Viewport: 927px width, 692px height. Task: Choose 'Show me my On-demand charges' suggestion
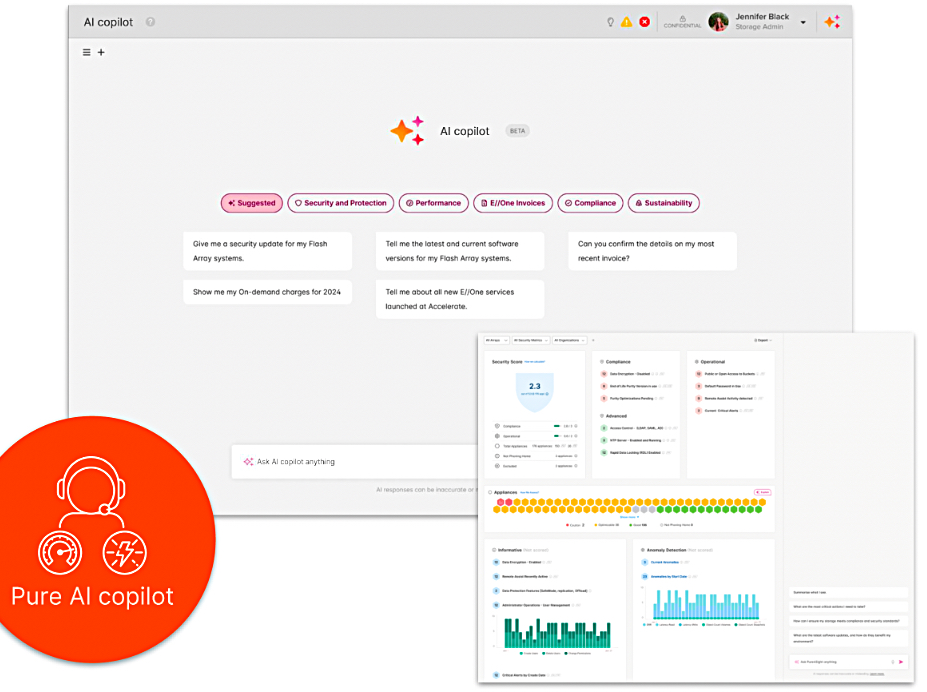pos(267,292)
